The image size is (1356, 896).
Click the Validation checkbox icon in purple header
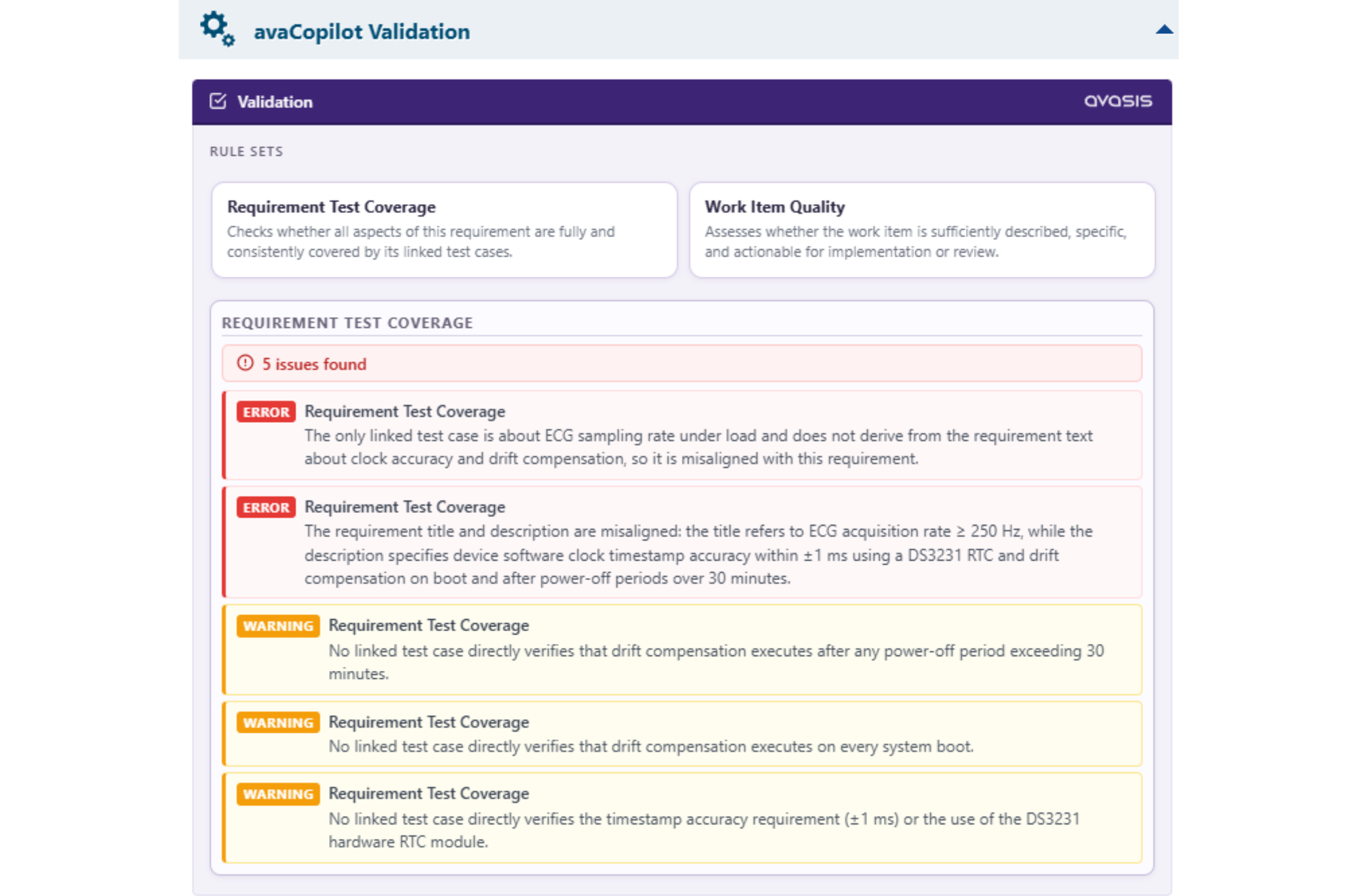tap(218, 101)
